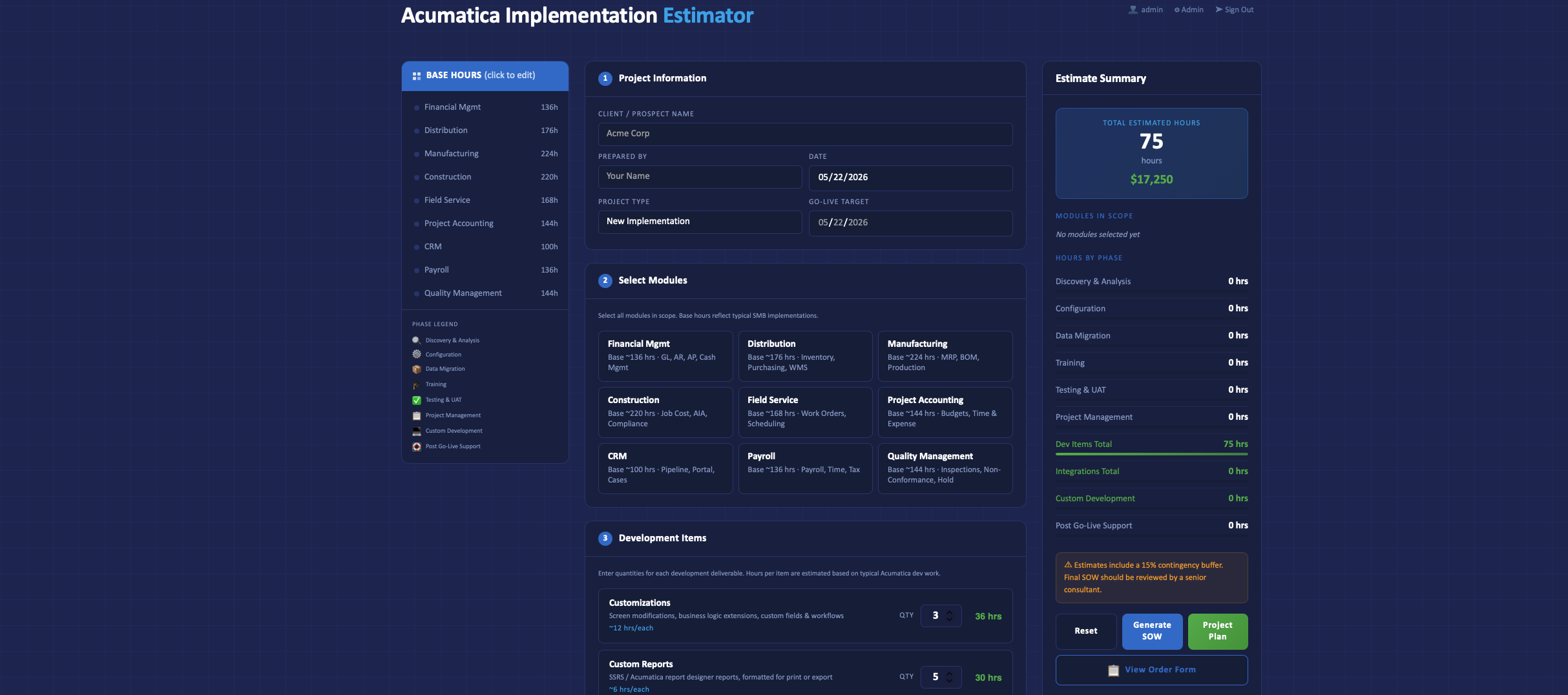1568x695 pixels.
Task: Edit Manufacturing base hours row
Action: click(485, 154)
